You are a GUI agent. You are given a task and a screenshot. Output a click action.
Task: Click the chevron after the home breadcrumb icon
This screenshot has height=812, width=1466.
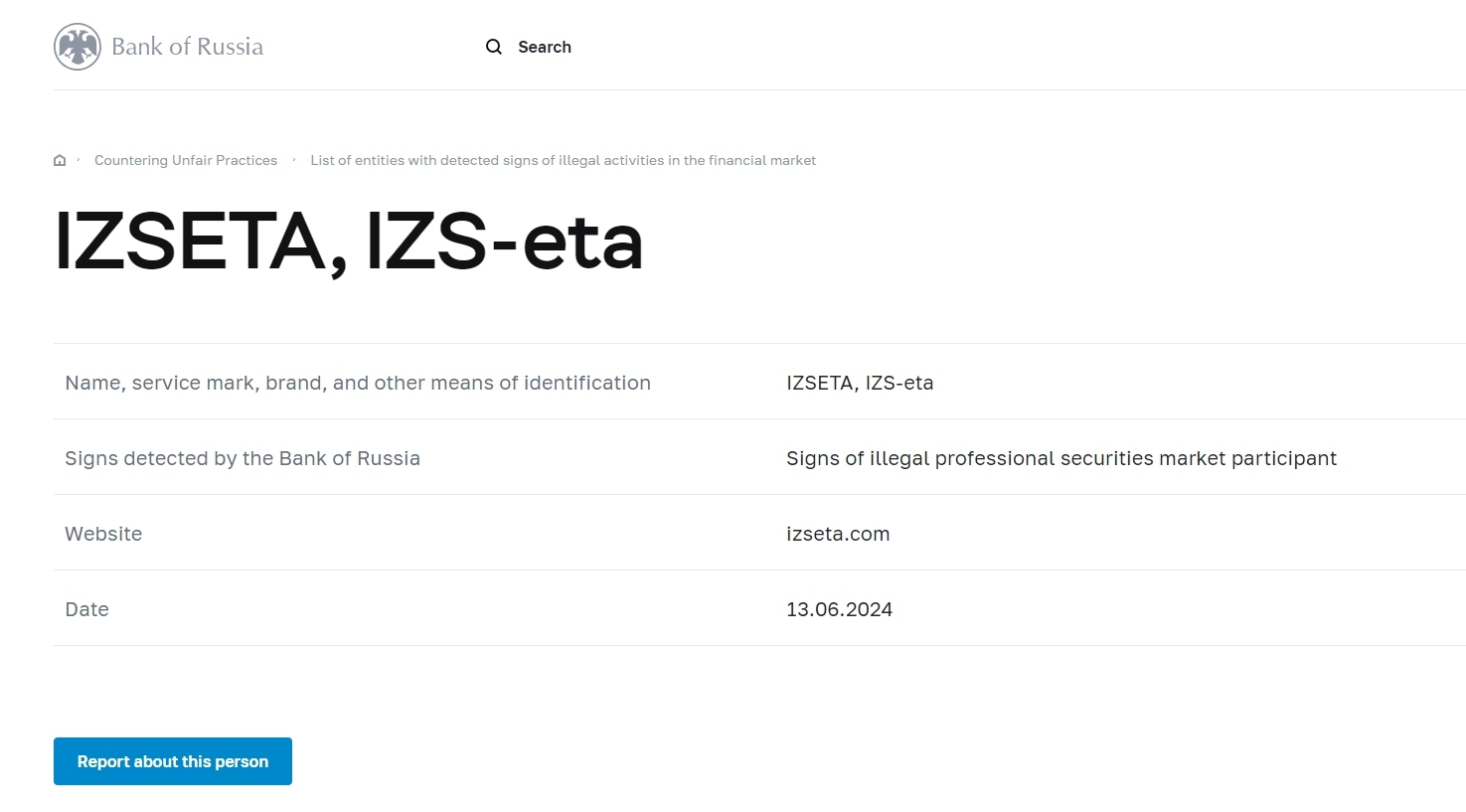pos(79,160)
